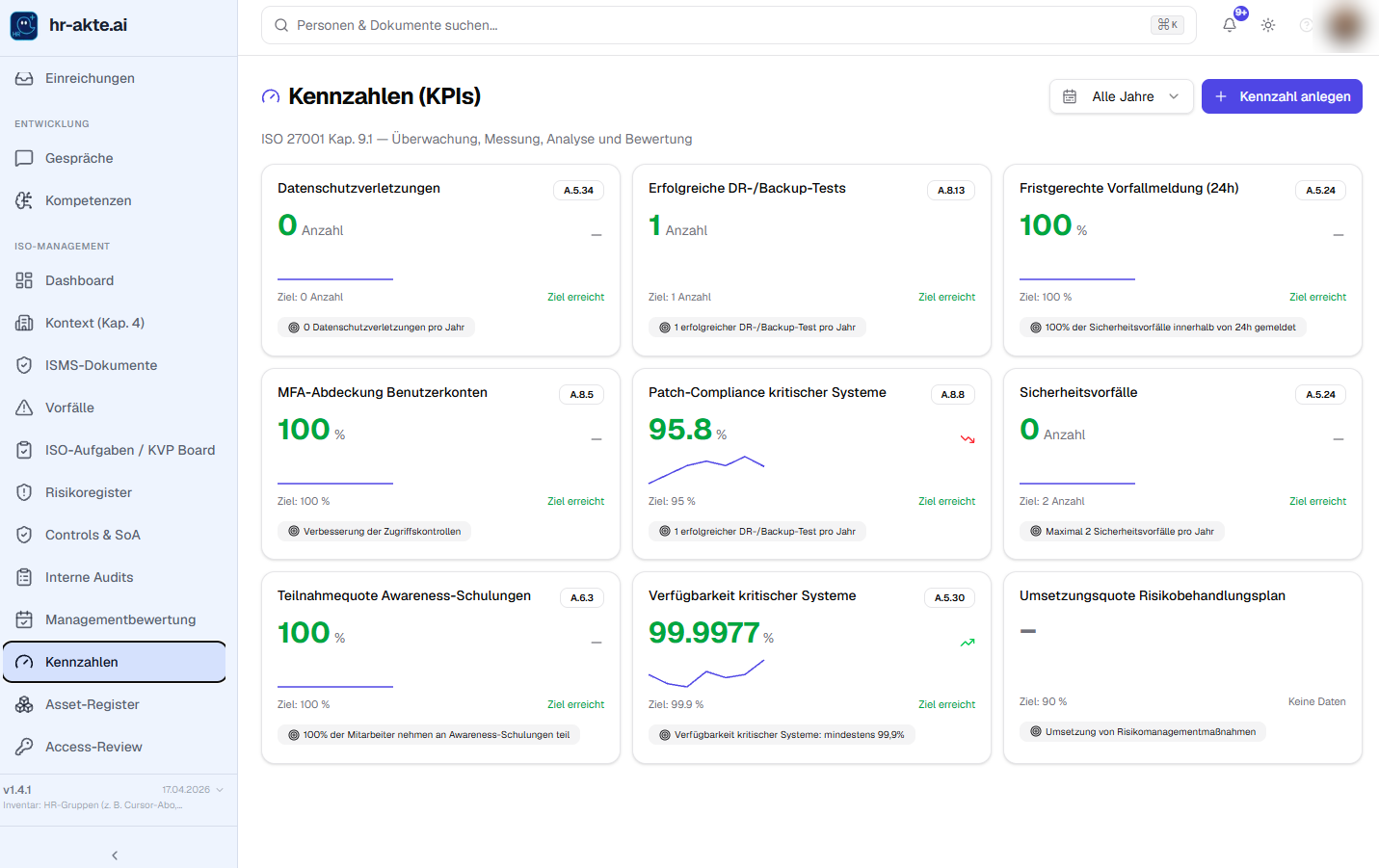Collapse the sidebar with bottom chevron
1379x868 pixels.
(x=115, y=855)
